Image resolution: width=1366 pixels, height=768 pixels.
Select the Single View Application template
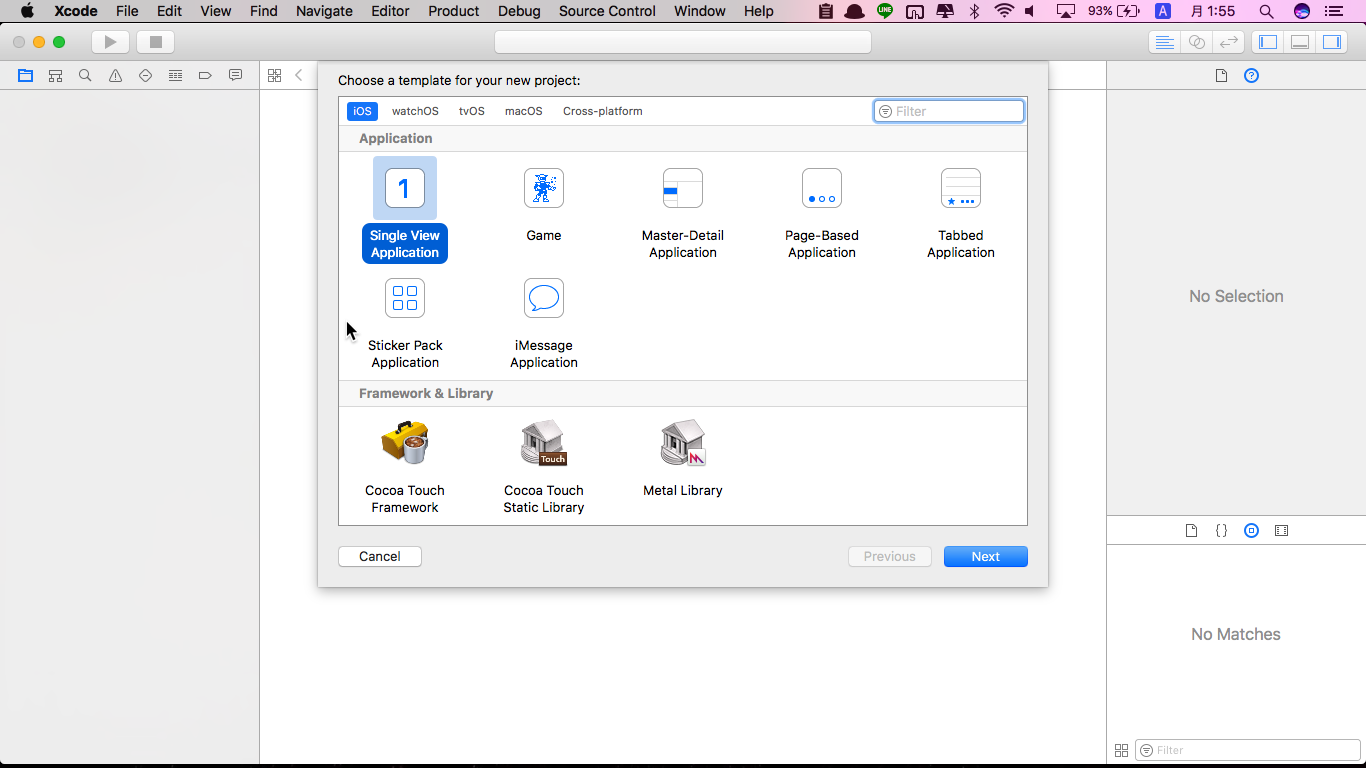coord(405,210)
